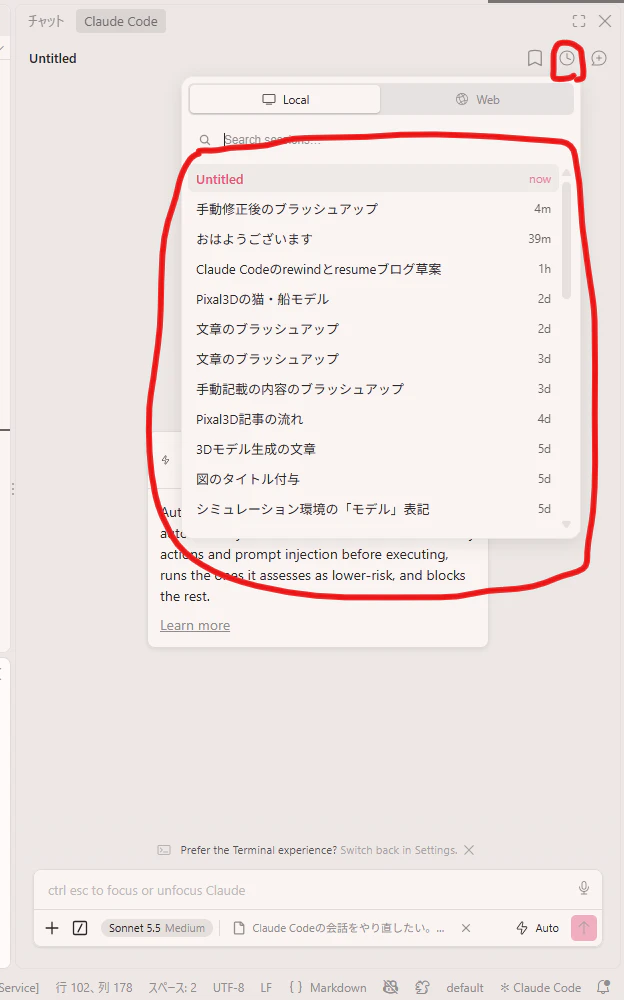The width and height of the screenshot is (624, 1000).
Task: Open the slash commands icon
Action: (x=80, y=928)
